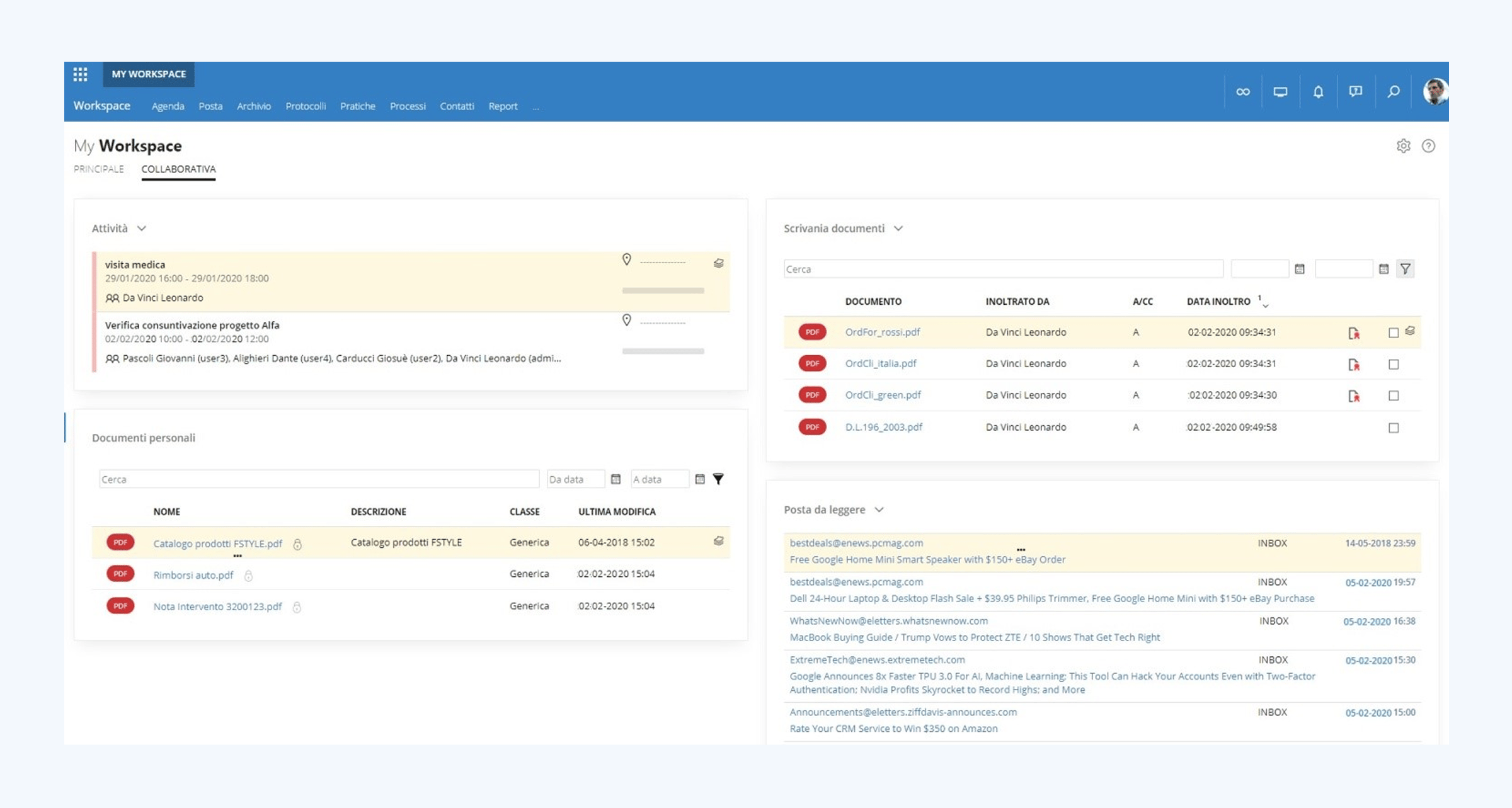Click stack icon on Catalogo prodotti row
Viewport: 1512px width, 808px height.
pos(718,541)
